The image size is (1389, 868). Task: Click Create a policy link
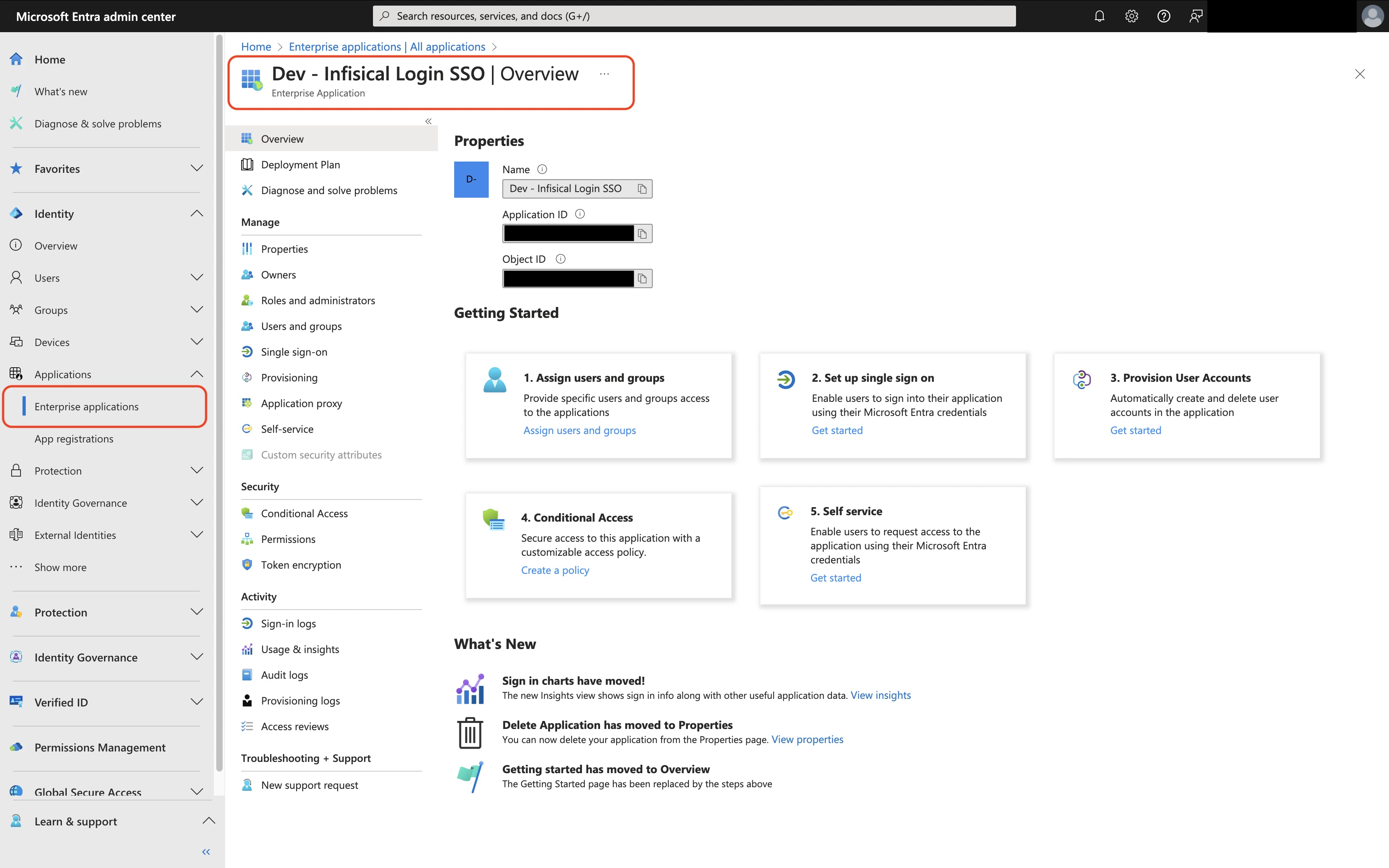pos(555,570)
